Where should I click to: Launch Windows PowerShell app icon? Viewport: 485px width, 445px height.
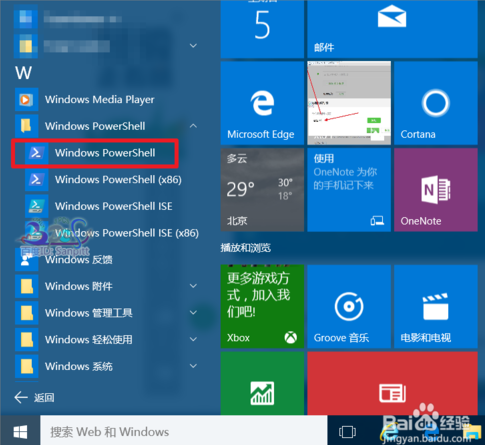click(36, 153)
